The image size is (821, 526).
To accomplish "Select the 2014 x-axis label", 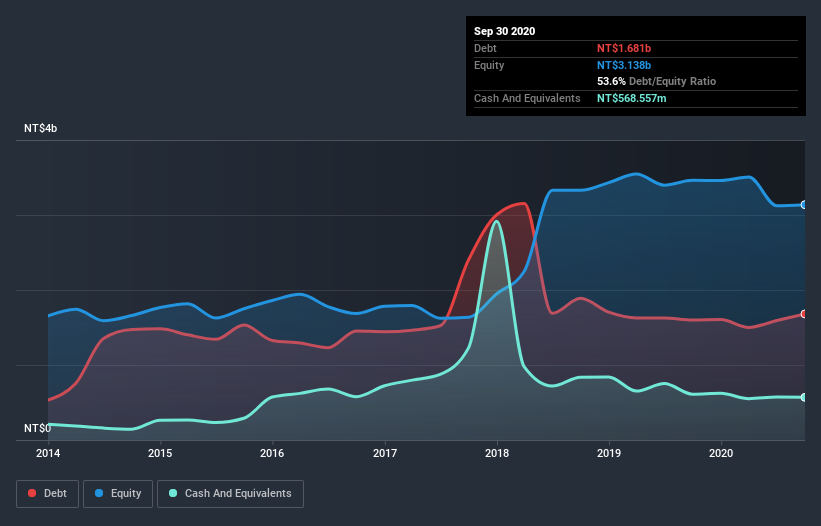I will pos(48,453).
